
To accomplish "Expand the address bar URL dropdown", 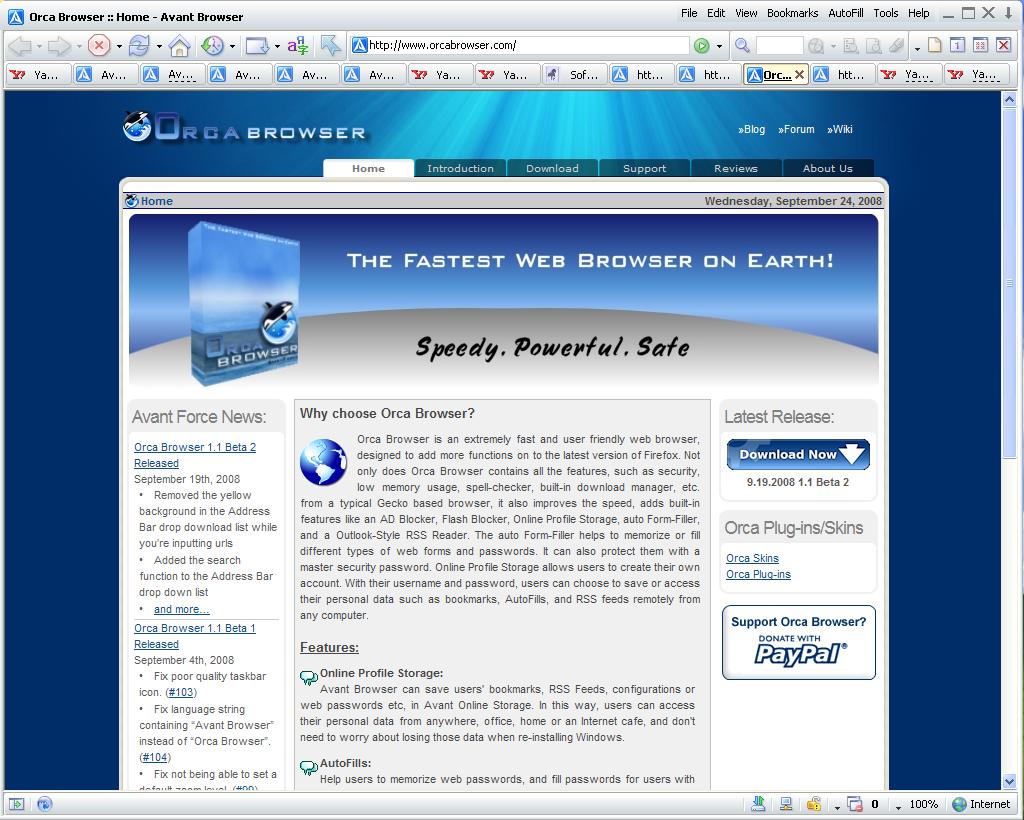I will (719, 46).
